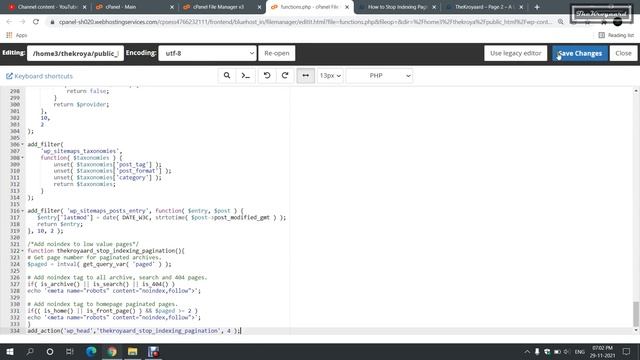This screenshot has height=360, width=640.
Task: Open the PHP language mode dropdown
Action: [379, 76]
